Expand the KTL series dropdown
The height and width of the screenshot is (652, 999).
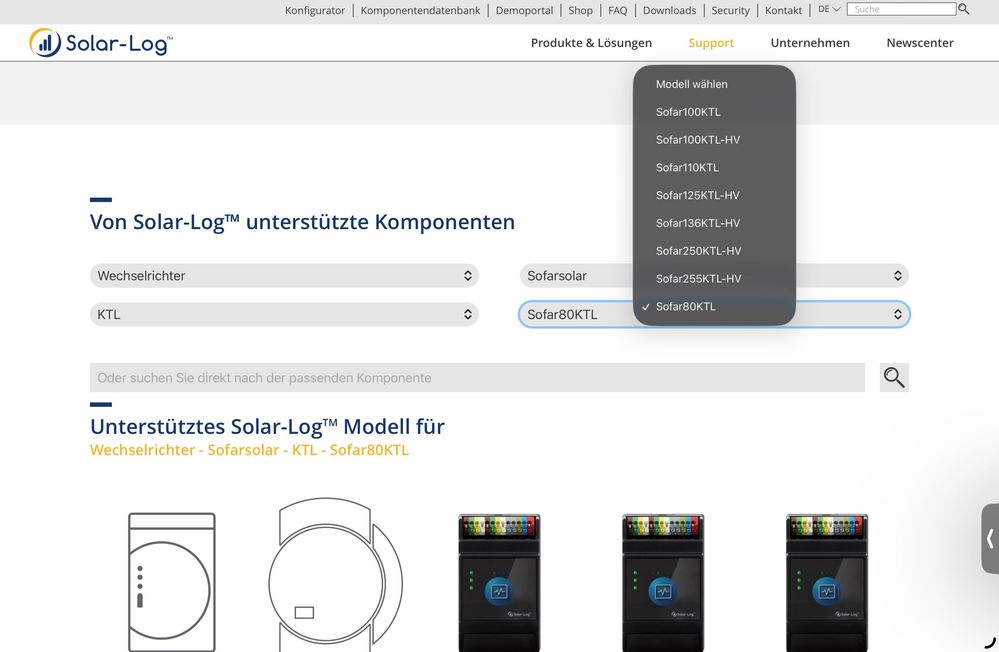point(284,315)
